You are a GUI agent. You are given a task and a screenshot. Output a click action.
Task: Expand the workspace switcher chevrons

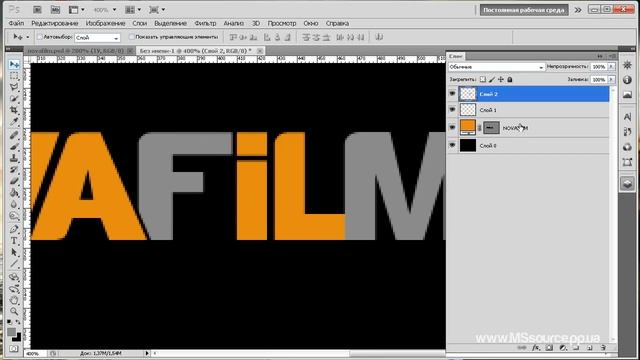pos(578,10)
